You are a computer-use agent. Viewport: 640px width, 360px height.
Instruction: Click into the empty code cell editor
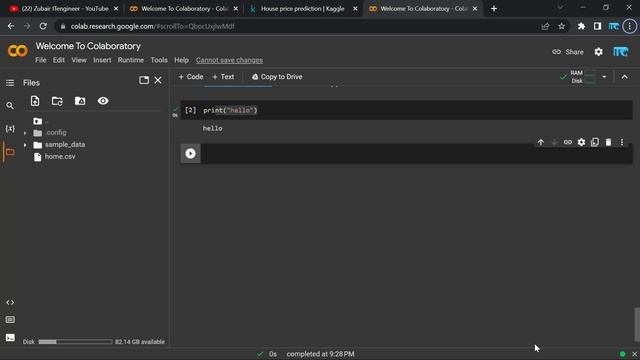416,153
